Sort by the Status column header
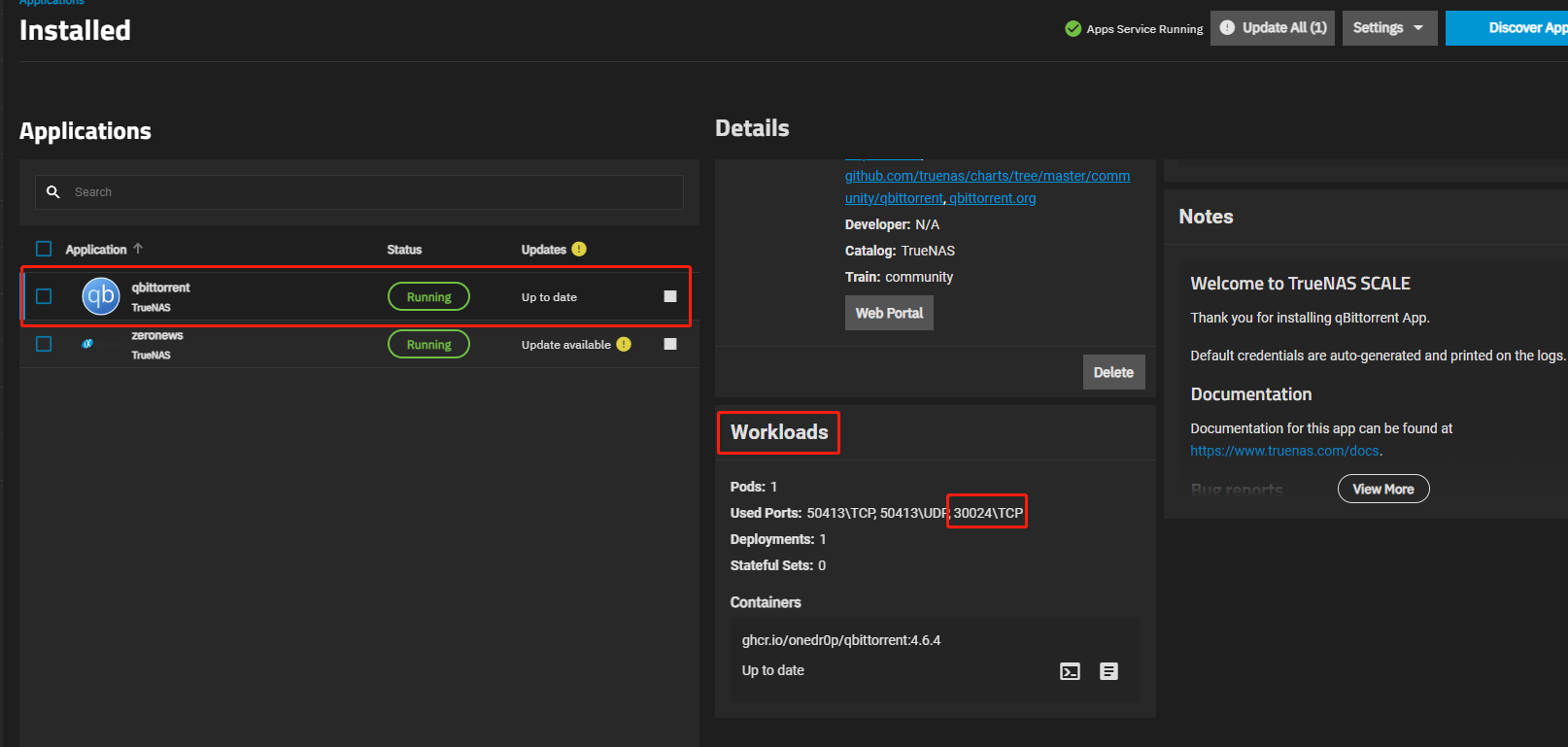Image resolution: width=1568 pixels, height=747 pixels. click(404, 250)
